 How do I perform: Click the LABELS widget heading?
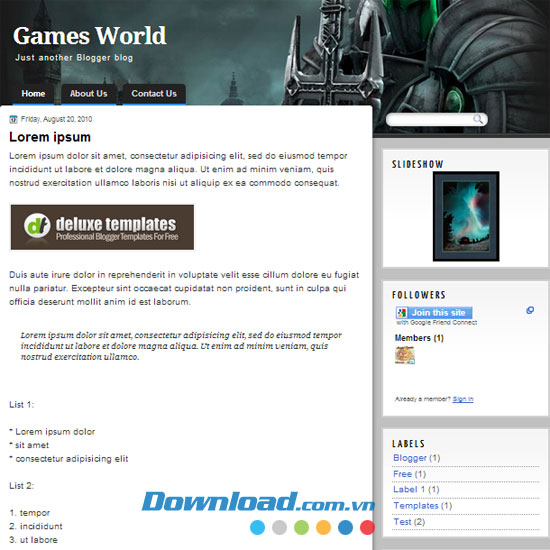(408, 444)
